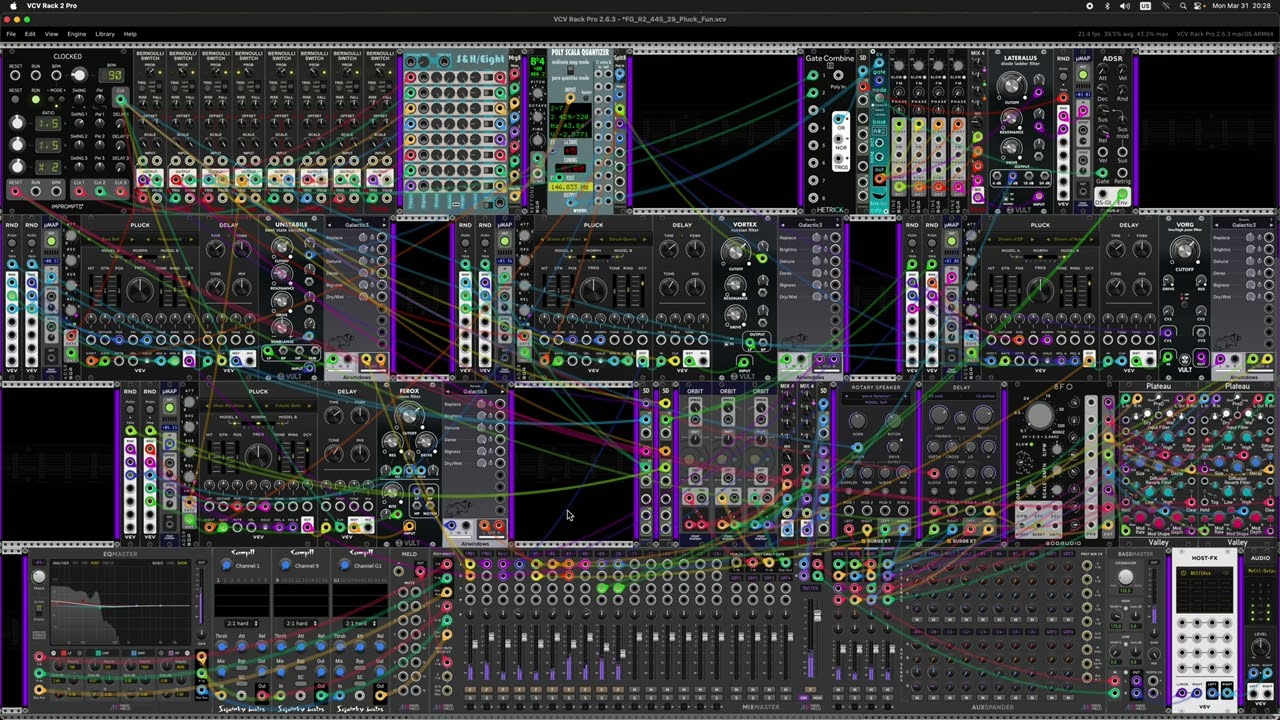This screenshot has width=1280, height=720.
Task: Open the Library menu
Action: 105,34
